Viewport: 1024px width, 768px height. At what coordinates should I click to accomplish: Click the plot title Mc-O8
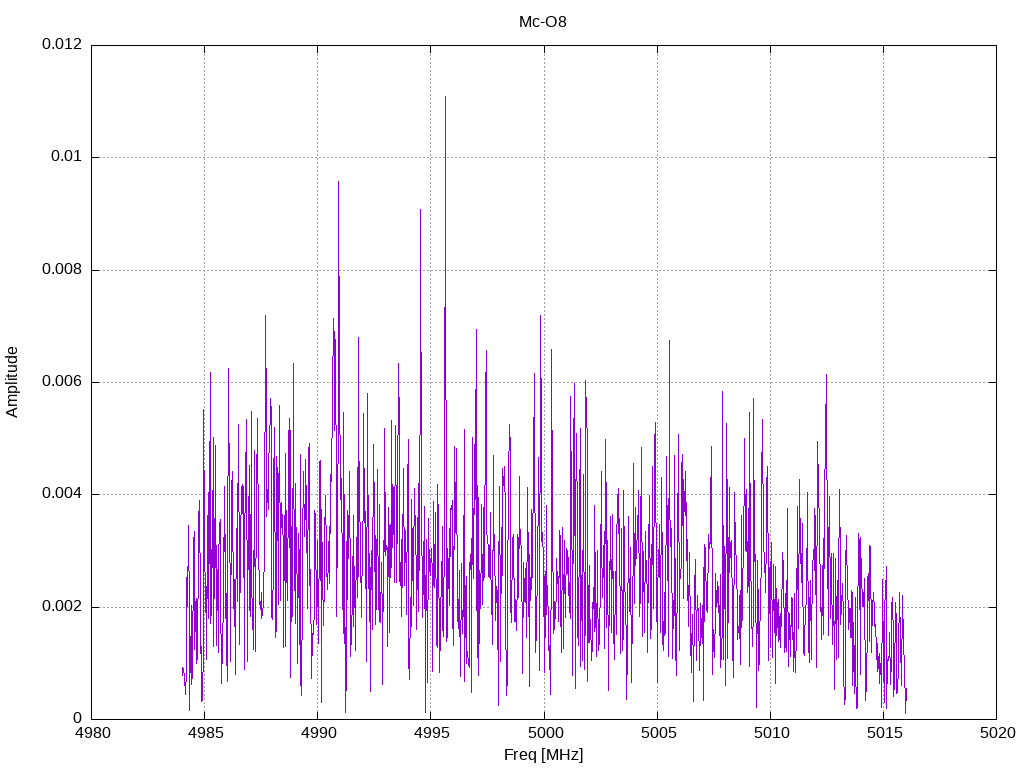(543, 22)
